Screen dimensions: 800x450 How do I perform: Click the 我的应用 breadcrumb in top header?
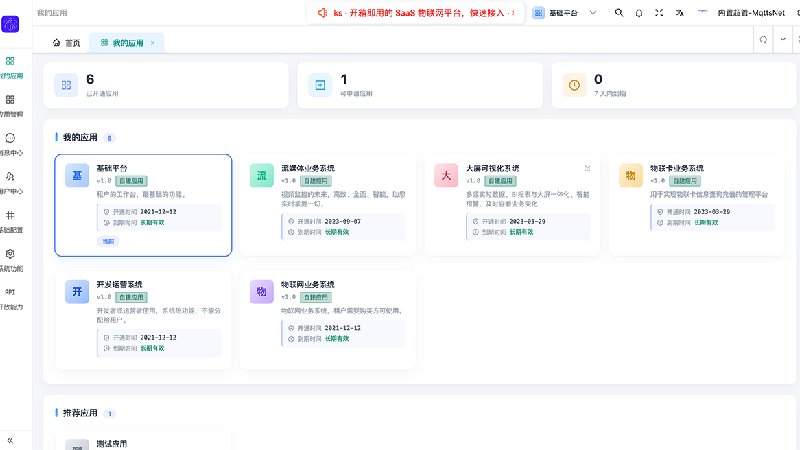pyautogui.click(x=52, y=13)
